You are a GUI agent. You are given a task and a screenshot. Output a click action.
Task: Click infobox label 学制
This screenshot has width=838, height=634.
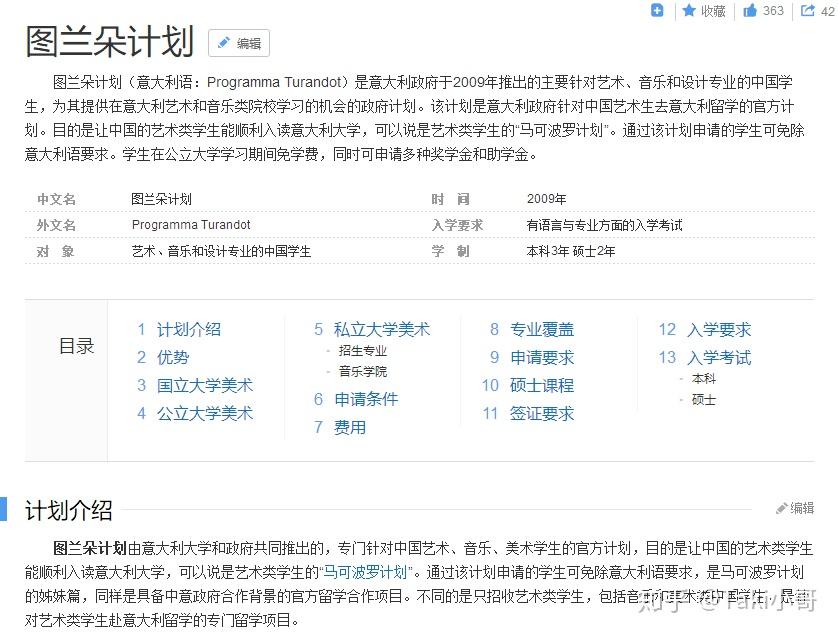tap(451, 251)
